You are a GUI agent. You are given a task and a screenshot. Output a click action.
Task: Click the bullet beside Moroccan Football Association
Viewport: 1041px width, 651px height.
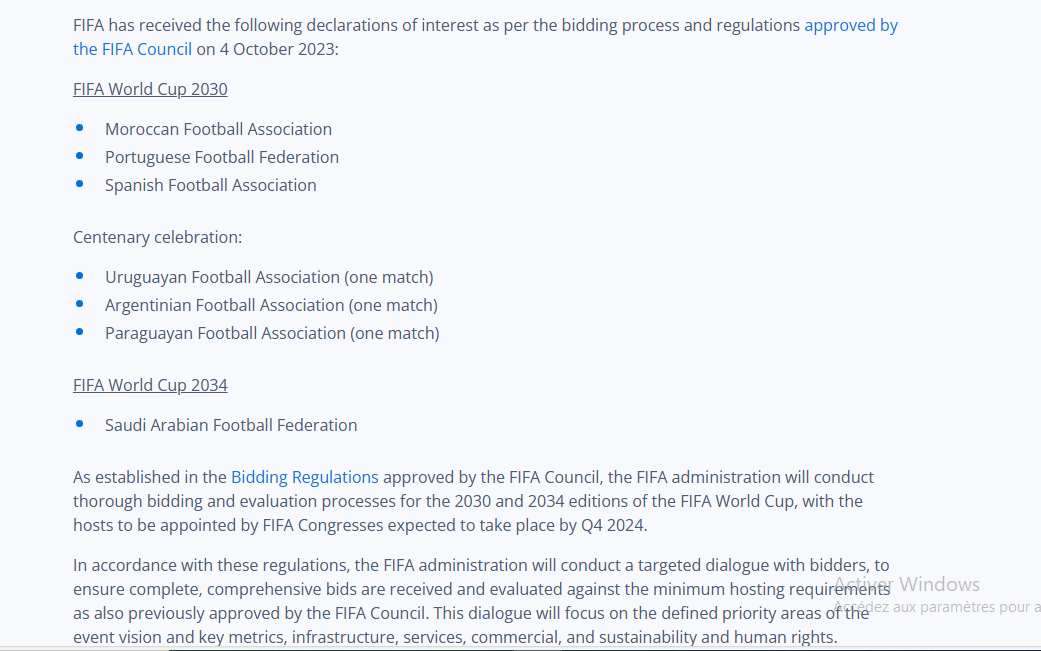(x=80, y=128)
